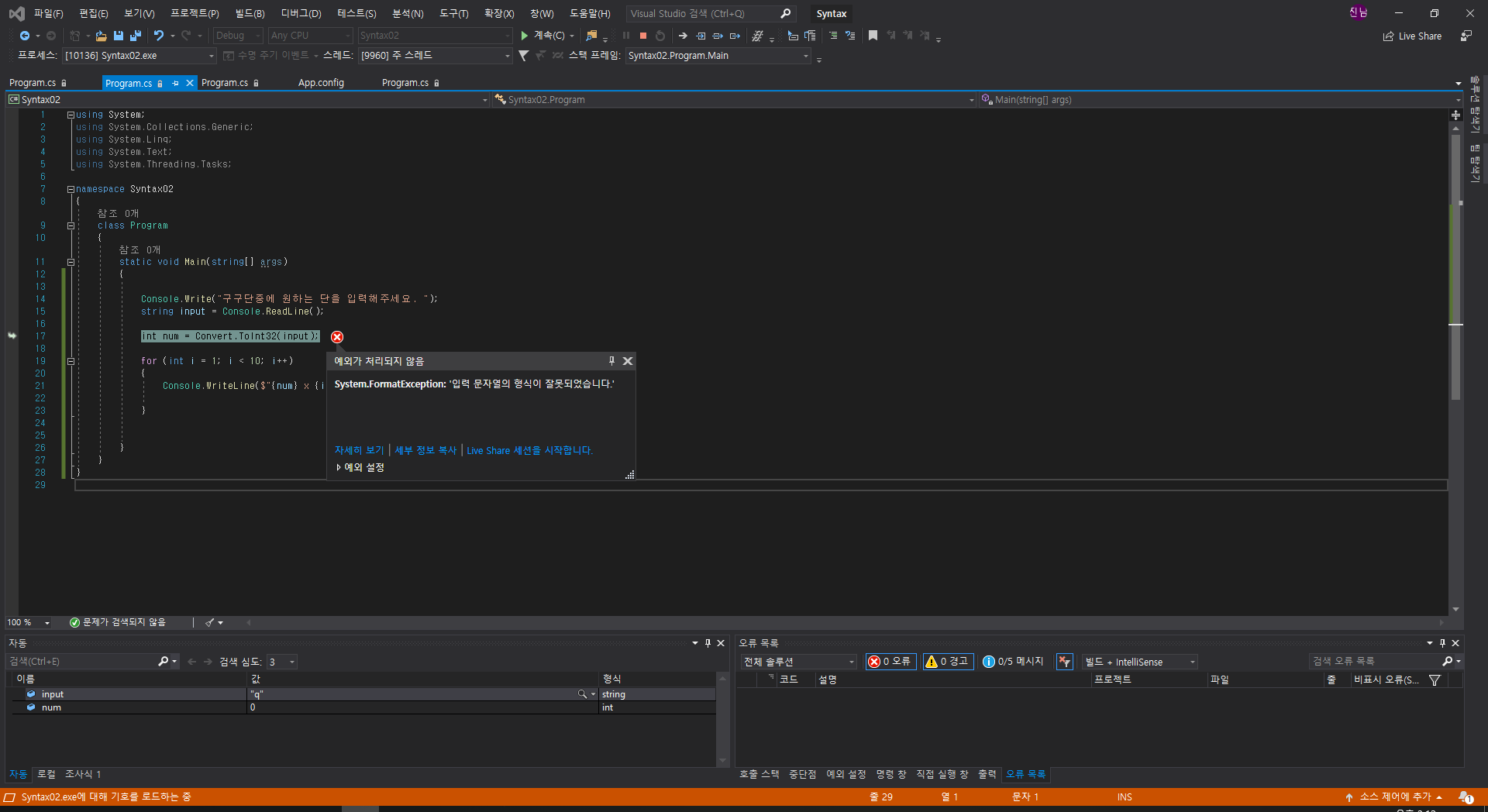Click the editor vertical scrollbar thumb
Screen dimensions: 1488x812
point(1455,267)
